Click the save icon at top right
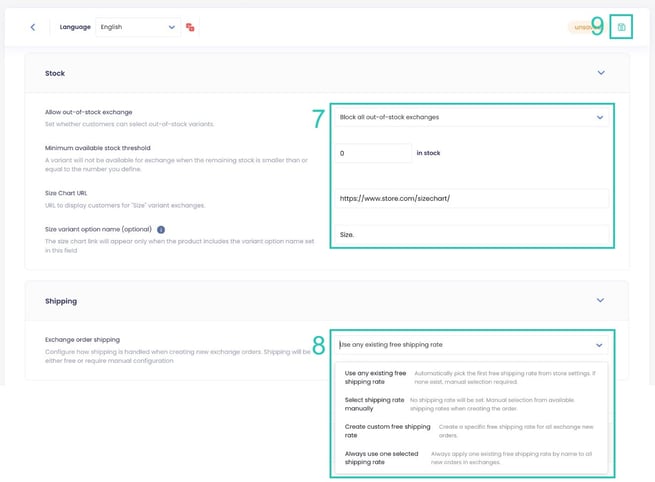 point(621,27)
